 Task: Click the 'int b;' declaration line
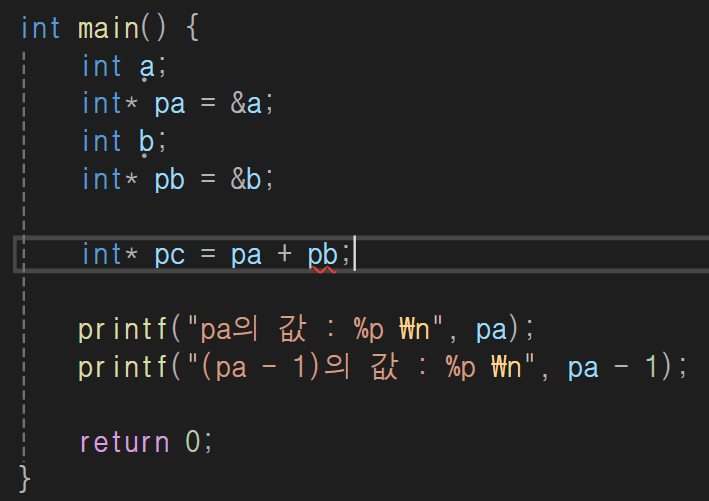coord(124,141)
